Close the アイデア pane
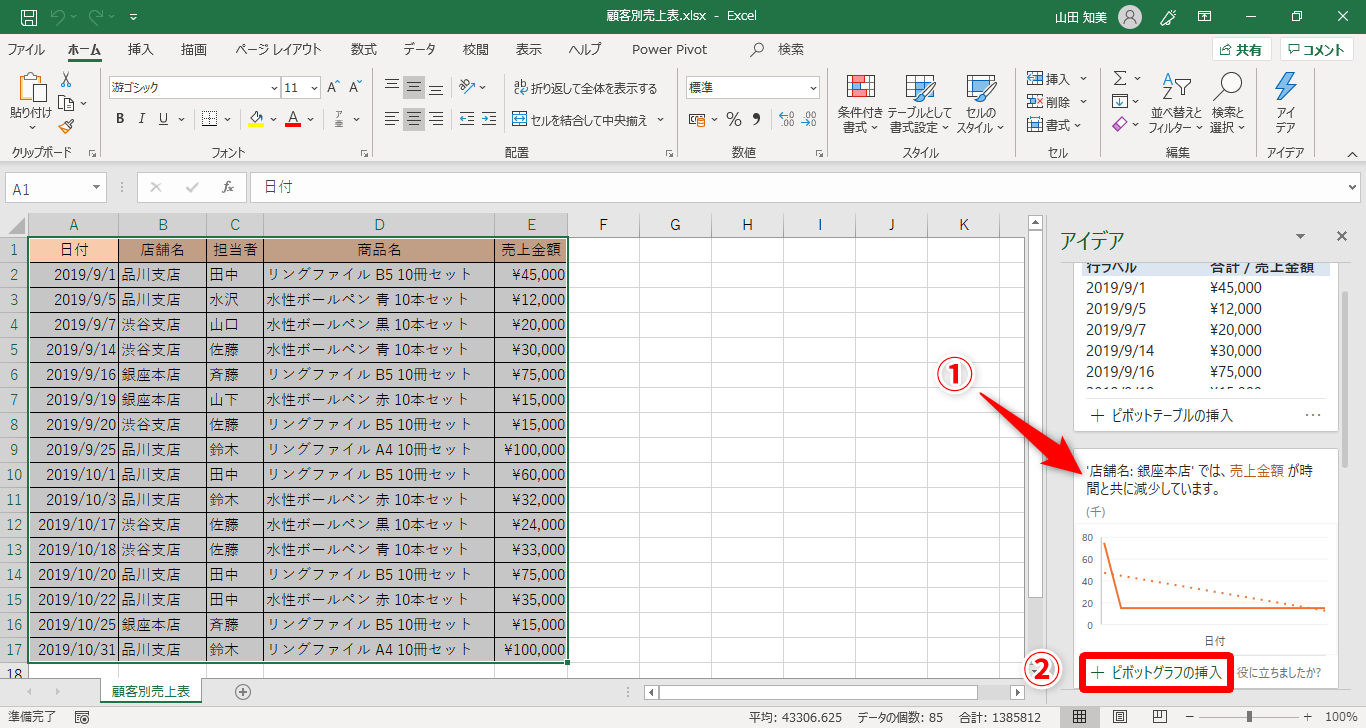 (x=1342, y=236)
